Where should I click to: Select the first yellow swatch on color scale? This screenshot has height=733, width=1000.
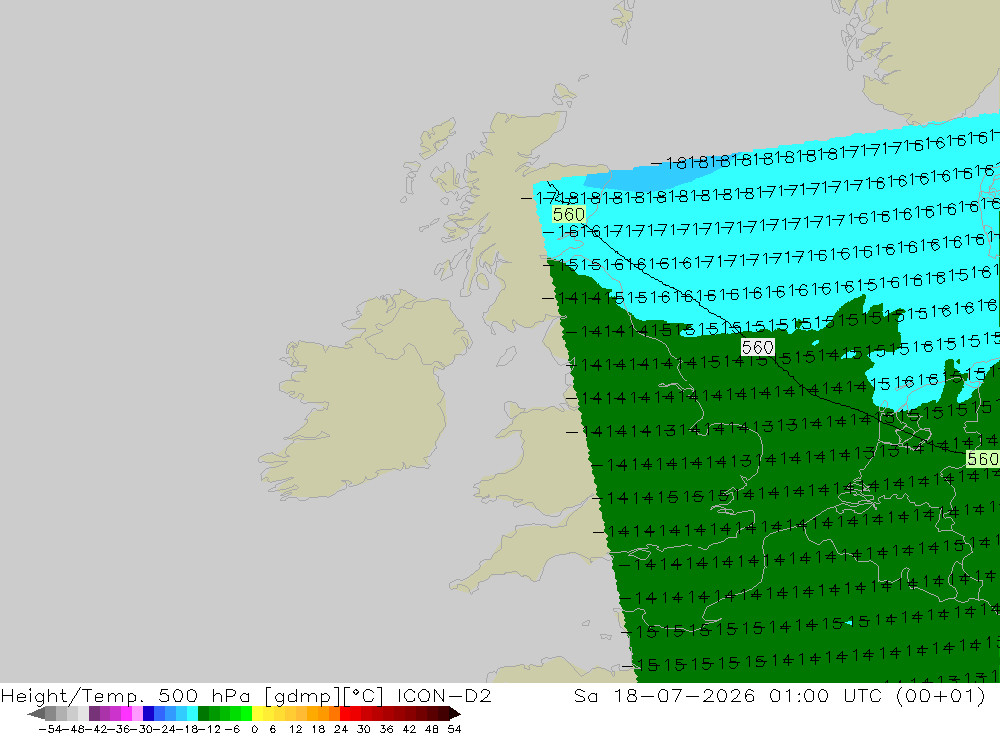258,714
